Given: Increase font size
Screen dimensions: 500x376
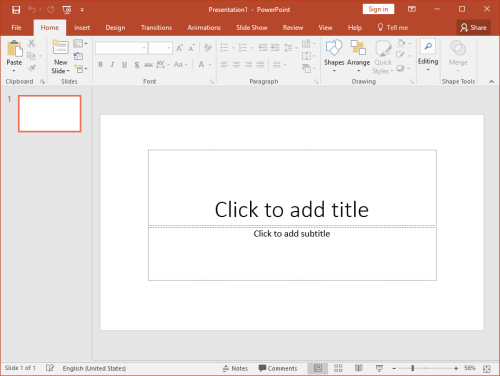Looking at the screenshot, I should 179,48.
